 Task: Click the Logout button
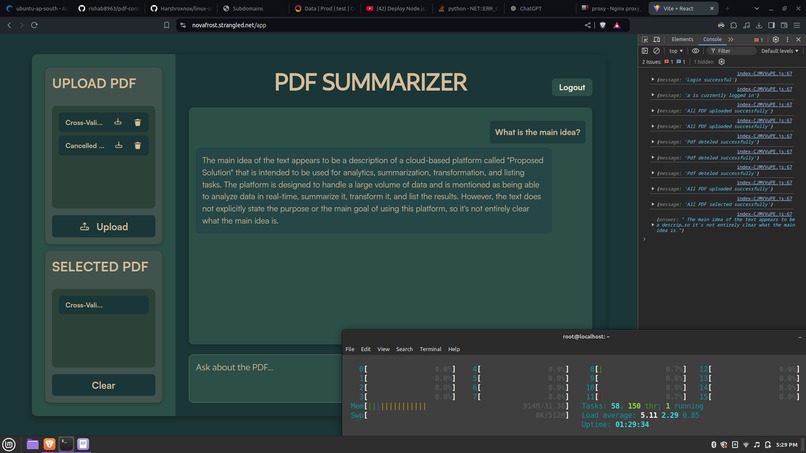tap(572, 87)
